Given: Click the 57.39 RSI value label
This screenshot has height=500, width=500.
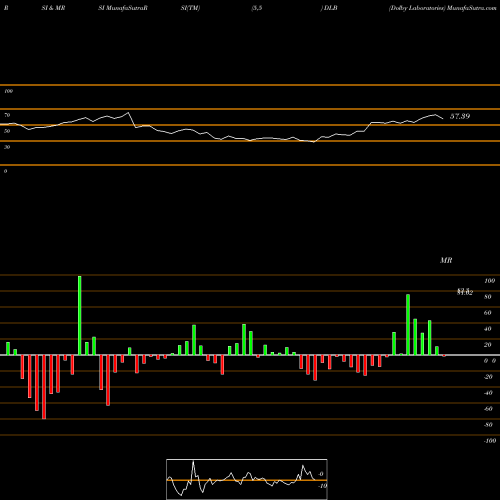Looking at the screenshot, I should tap(460, 116).
